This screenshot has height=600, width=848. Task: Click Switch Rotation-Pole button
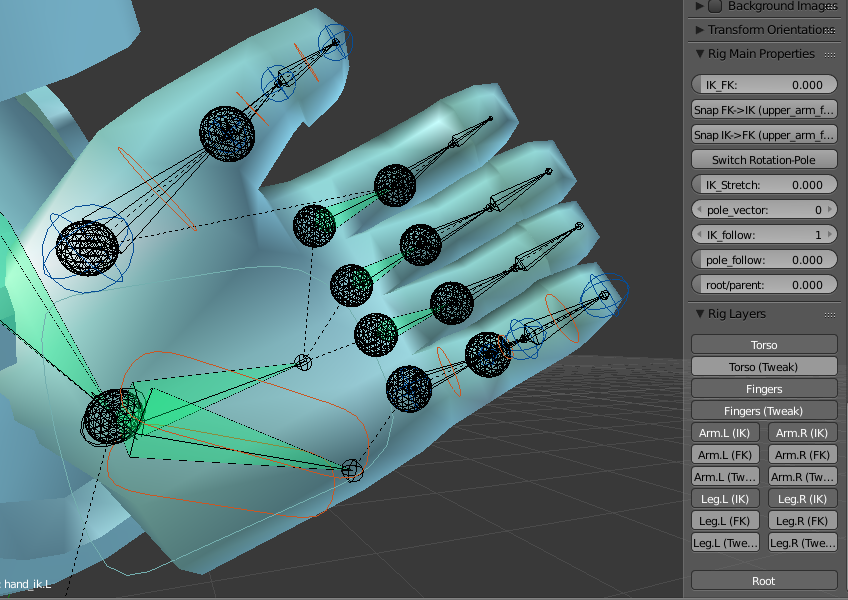point(764,160)
